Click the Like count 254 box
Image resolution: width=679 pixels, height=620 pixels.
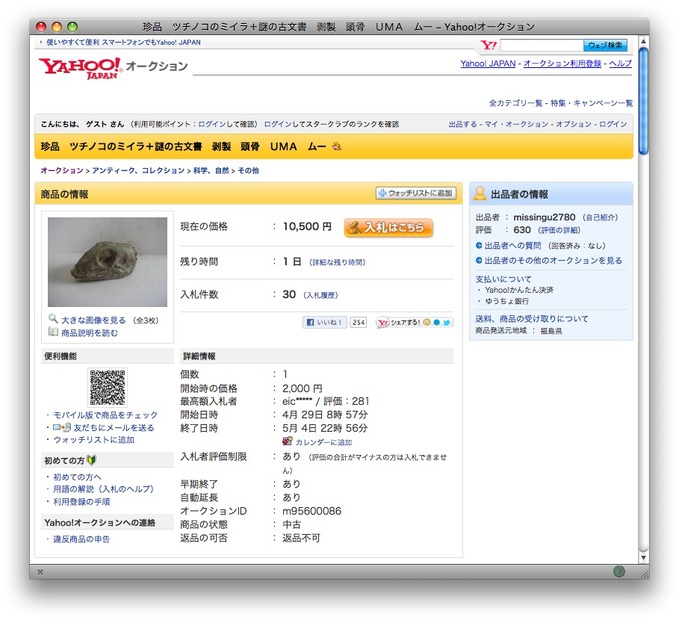click(358, 322)
